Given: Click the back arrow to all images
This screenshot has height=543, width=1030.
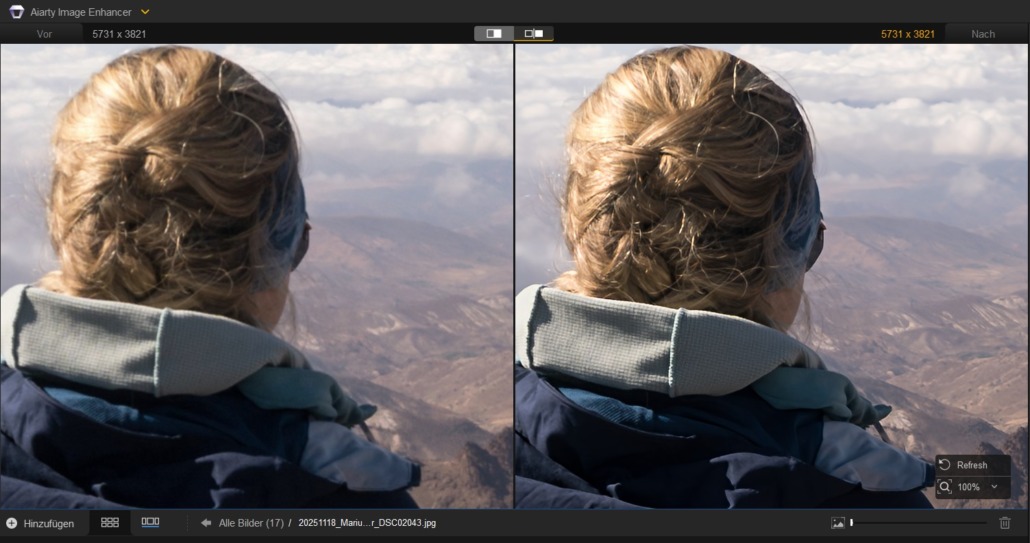Looking at the screenshot, I should coord(206,523).
